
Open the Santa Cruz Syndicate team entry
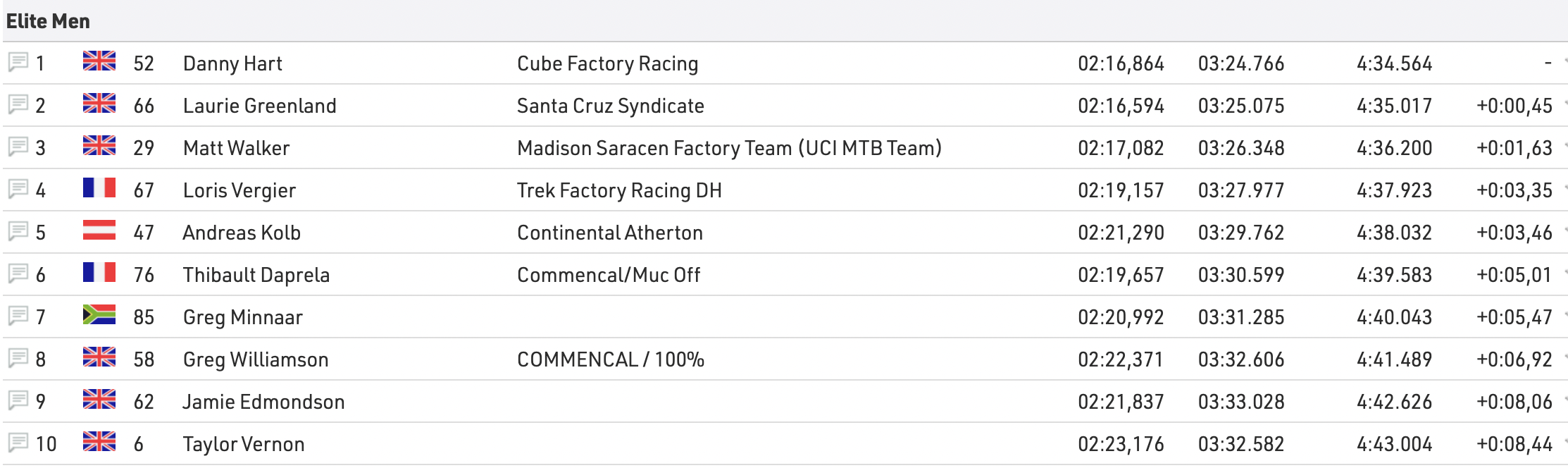pyautogui.click(x=610, y=106)
